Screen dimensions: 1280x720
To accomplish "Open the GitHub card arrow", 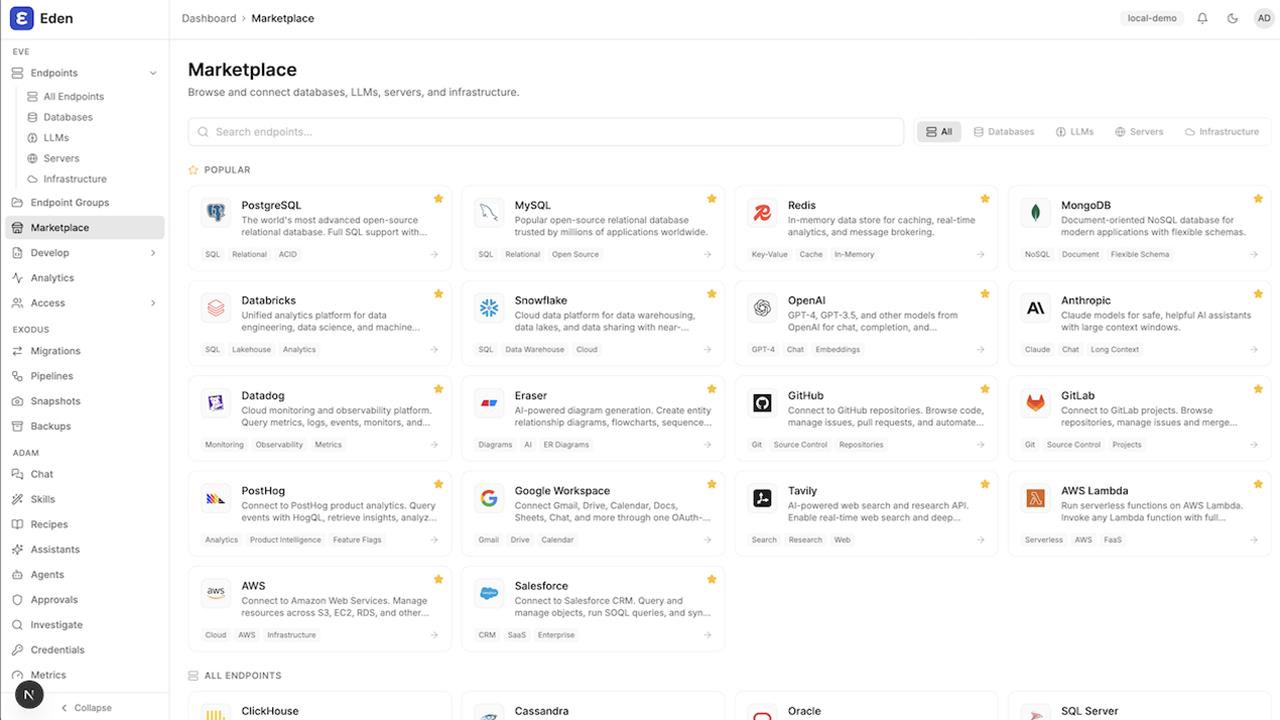I will pyautogui.click(x=980, y=445).
